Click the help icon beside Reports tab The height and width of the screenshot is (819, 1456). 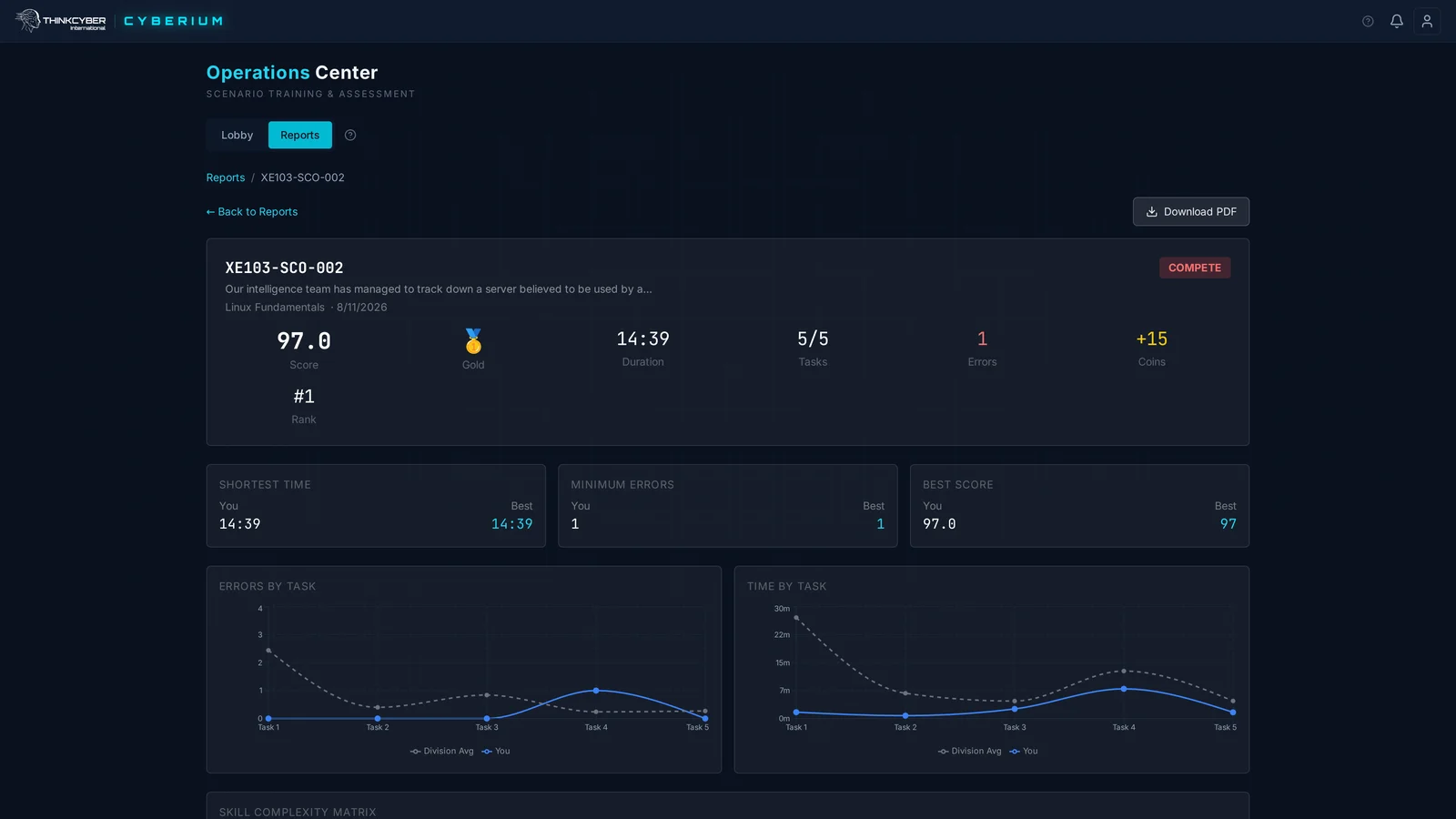coord(350,135)
